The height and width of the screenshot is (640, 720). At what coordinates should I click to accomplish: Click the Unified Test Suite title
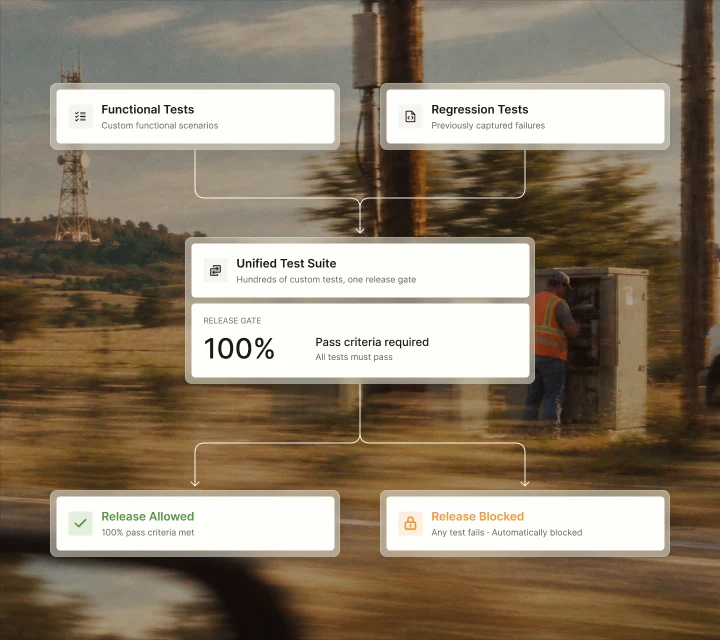tap(286, 263)
